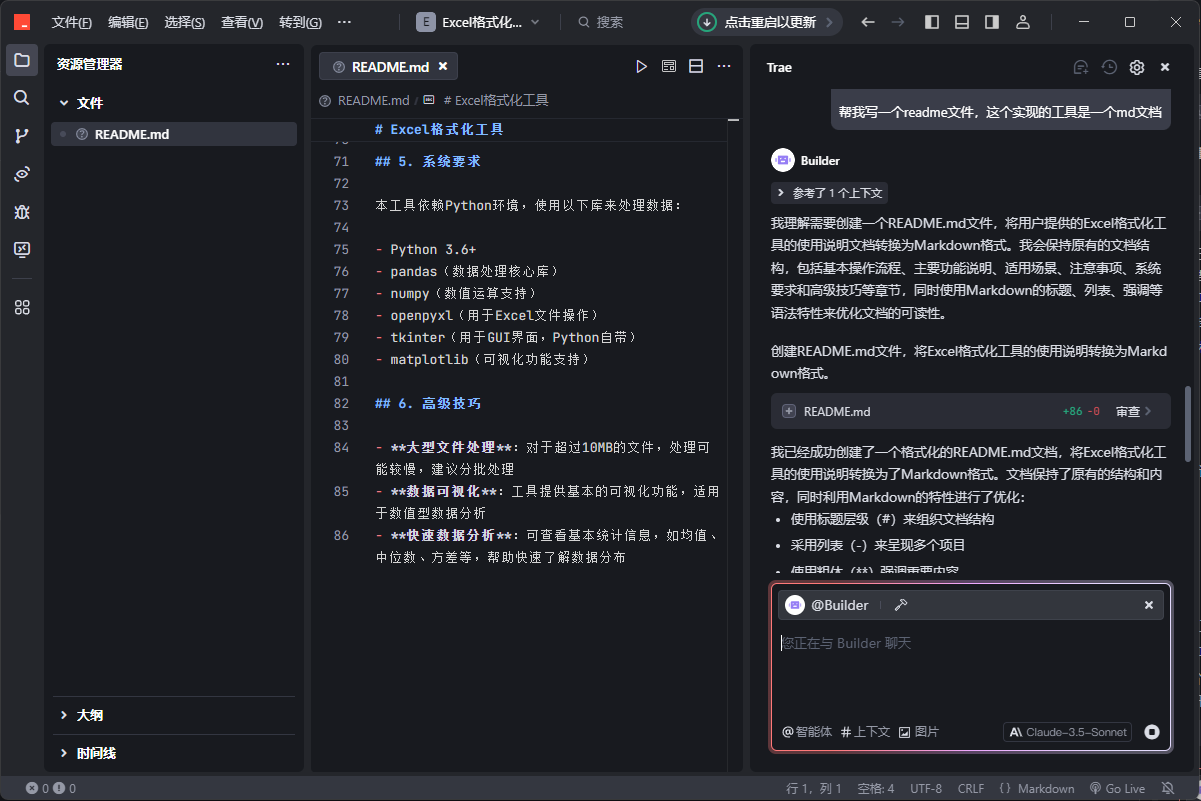1201x801 pixels.
Task: Expand the 大纲 outline section
Action: pos(89,715)
